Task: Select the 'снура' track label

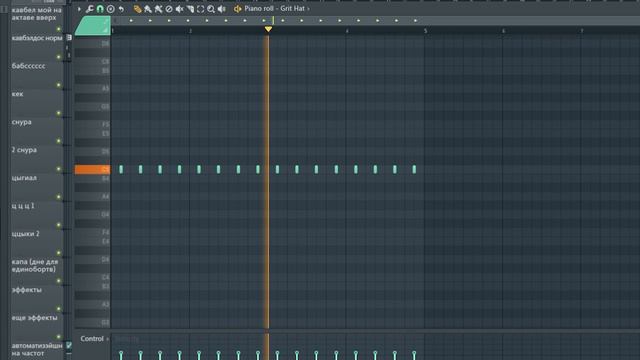Action: click(x=22, y=122)
